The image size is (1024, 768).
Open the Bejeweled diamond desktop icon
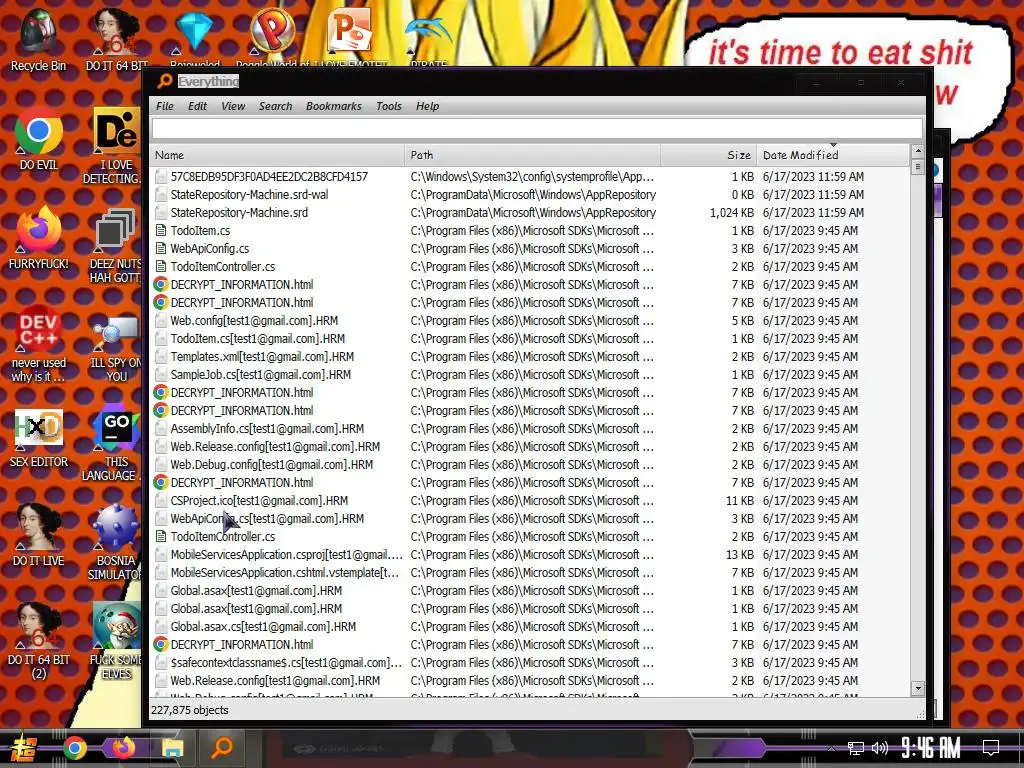[x=195, y=36]
